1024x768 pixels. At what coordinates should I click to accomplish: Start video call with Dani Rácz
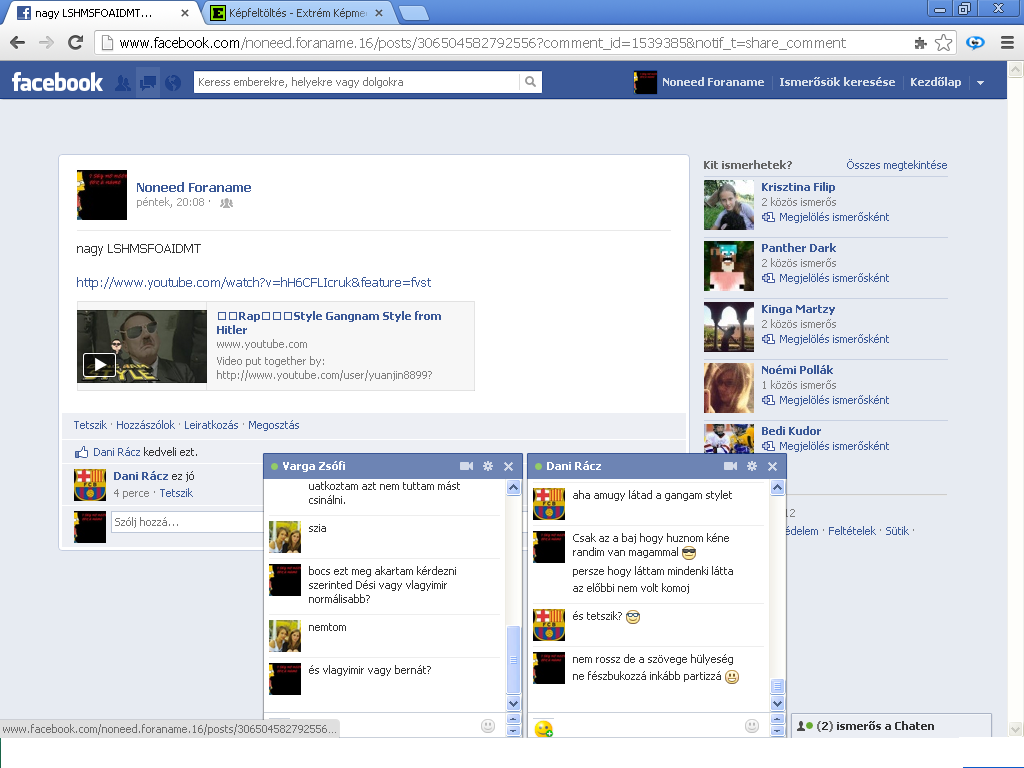coord(730,466)
